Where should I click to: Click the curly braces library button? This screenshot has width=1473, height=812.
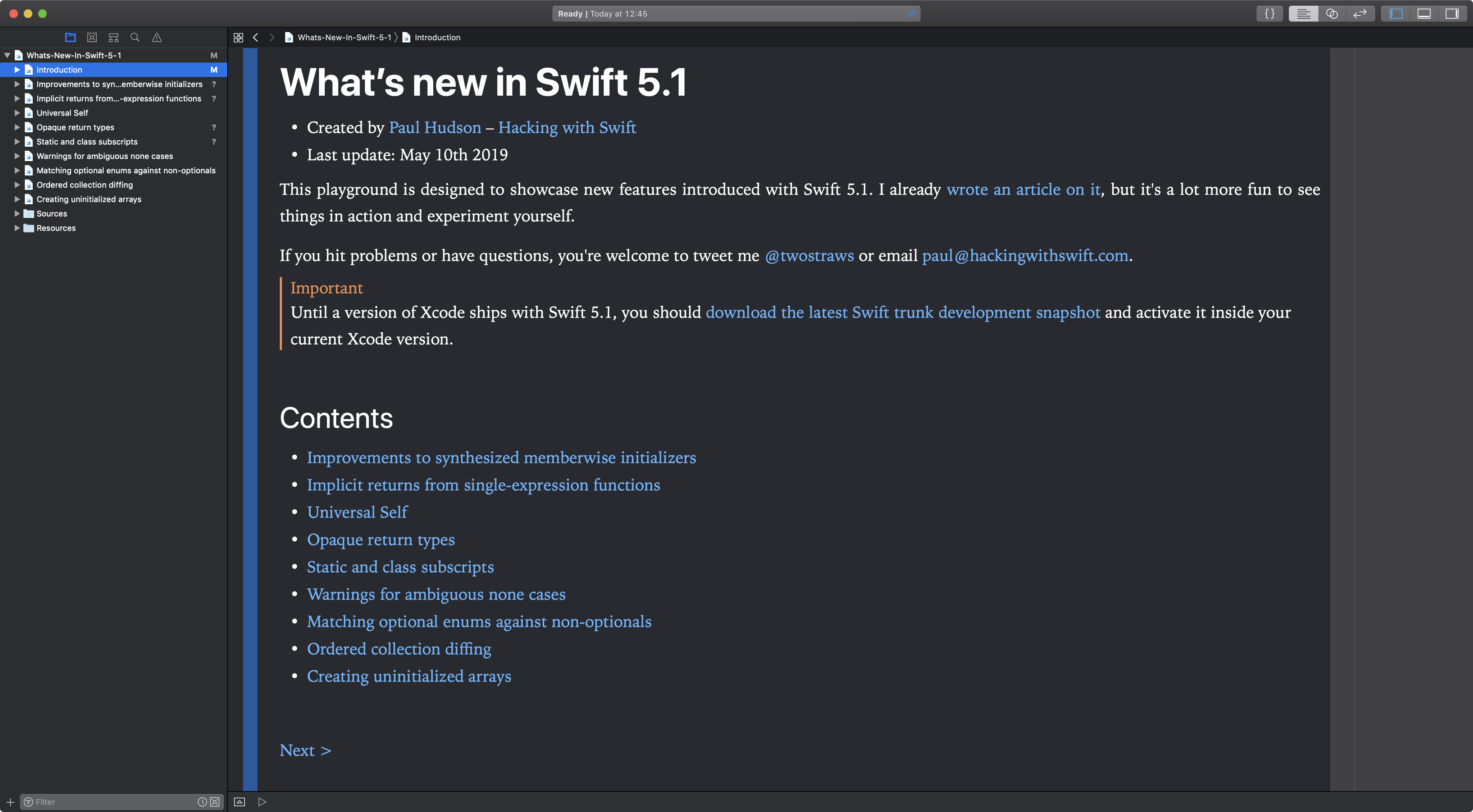(x=1269, y=14)
